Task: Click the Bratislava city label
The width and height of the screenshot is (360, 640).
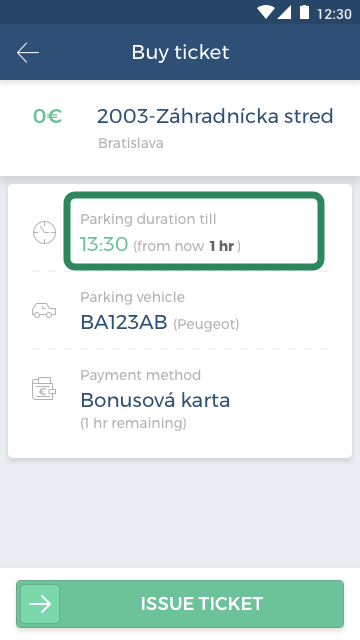Action: (131, 143)
